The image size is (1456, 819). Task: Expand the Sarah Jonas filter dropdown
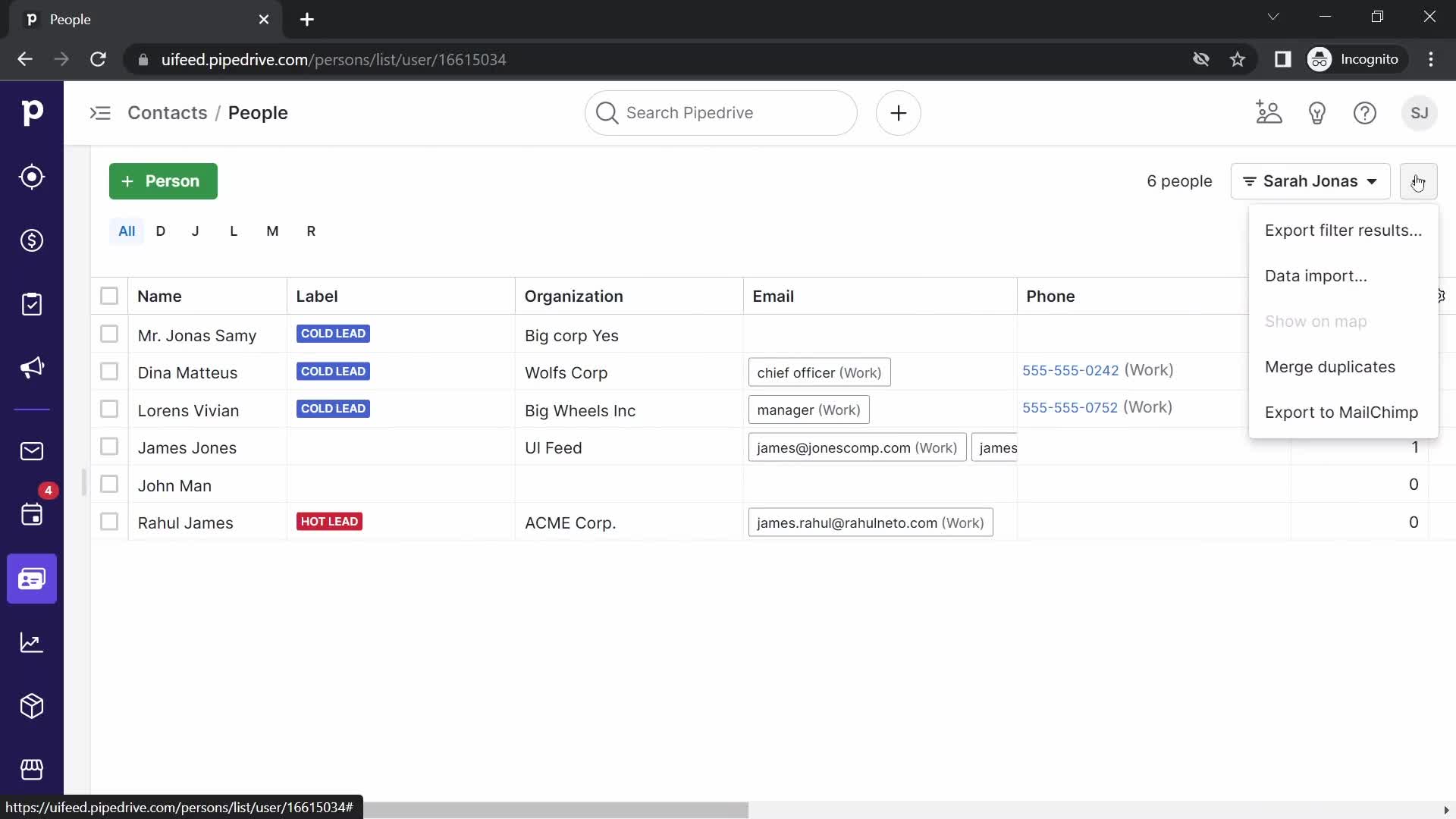[1371, 181]
